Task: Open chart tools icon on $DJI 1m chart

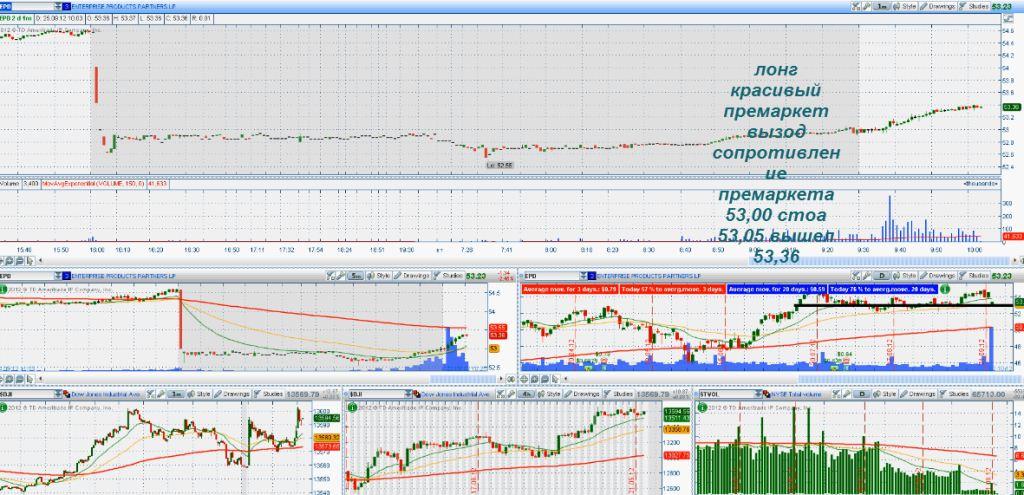Action: click(150, 394)
